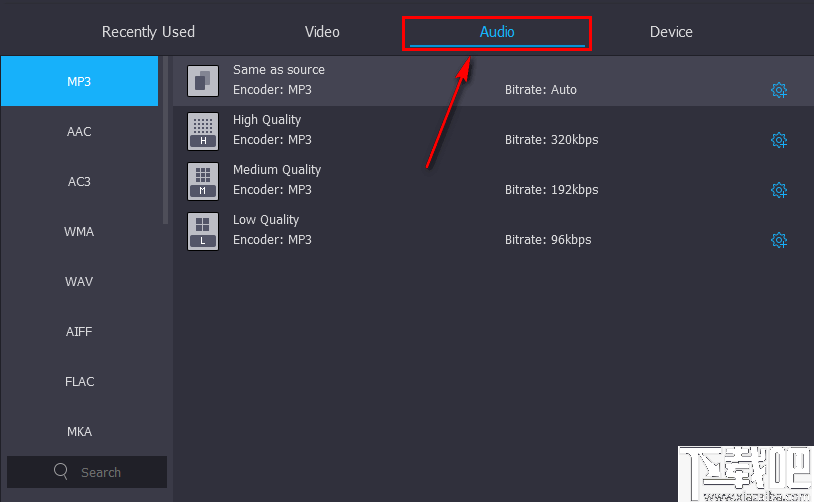Screen dimensions: 814x502
Task: Click the Low Quality preset icon
Action: [x=203, y=231]
